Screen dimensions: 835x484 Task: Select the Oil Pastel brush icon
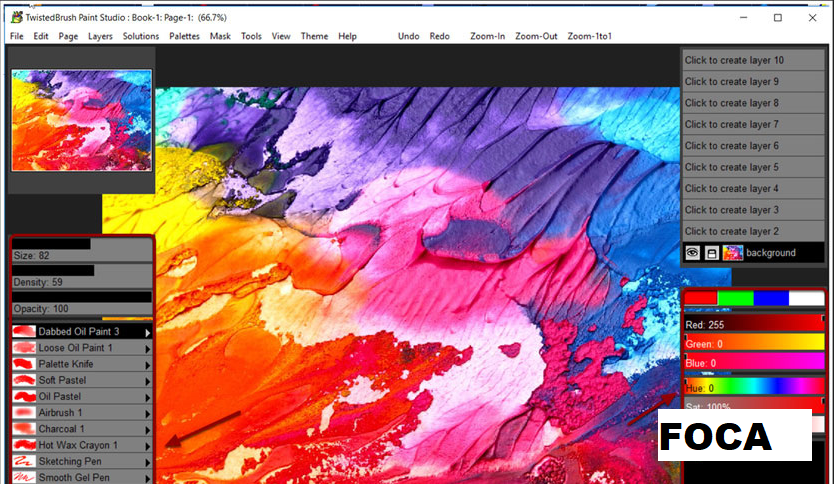point(24,397)
